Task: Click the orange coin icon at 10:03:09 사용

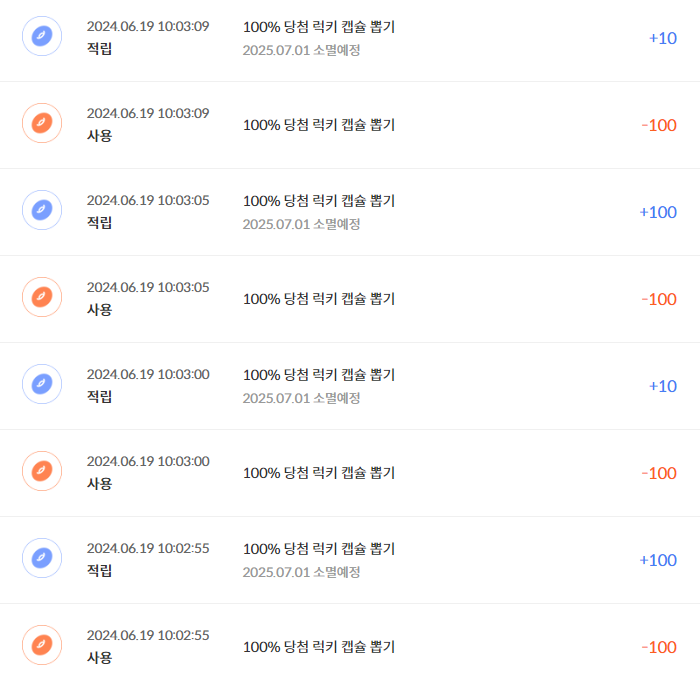Action: tap(42, 123)
